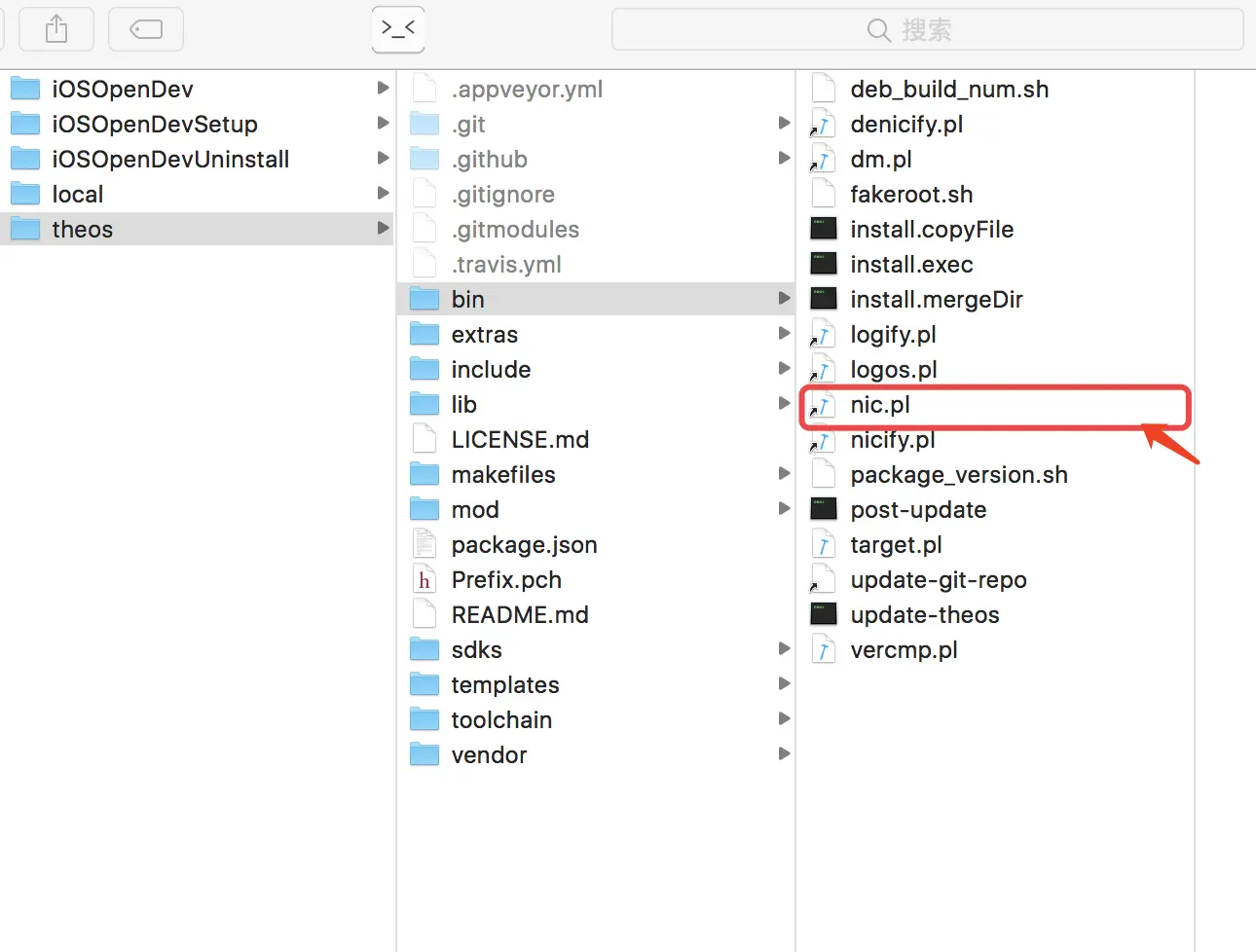
Task: Focus the 搜索 search field
Action: click(x=927, y=29)
